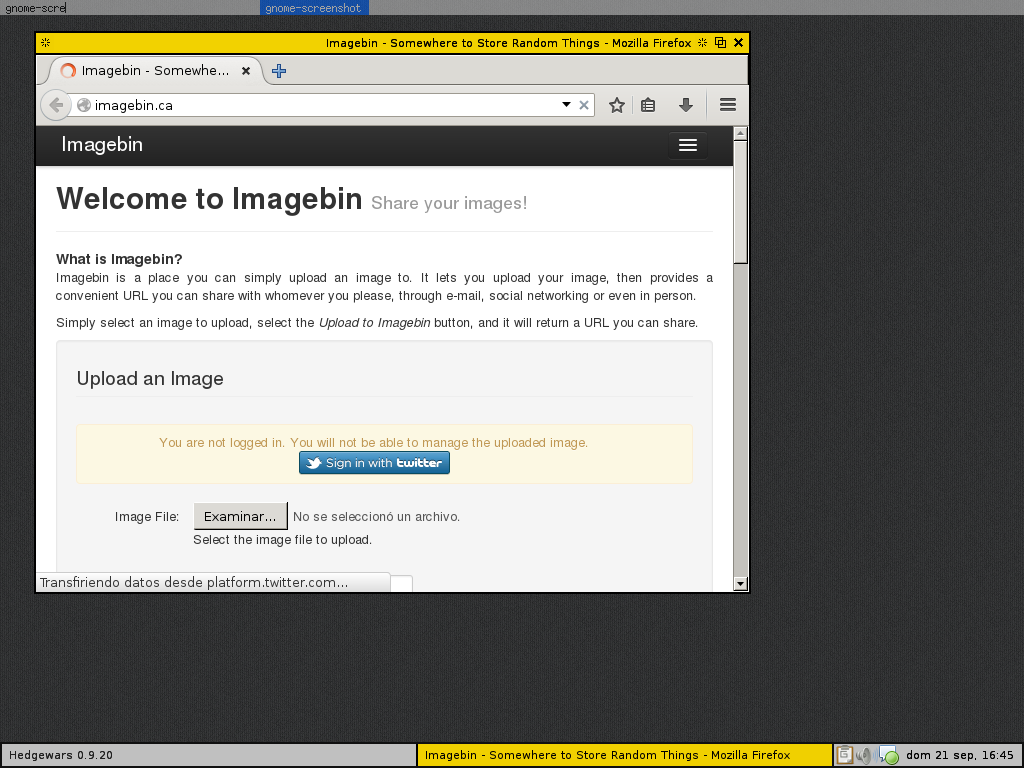This screenshot has width=1024, height=768.
Task: Click the gnome-scre text entry at top-left
Action: [35, 8]
